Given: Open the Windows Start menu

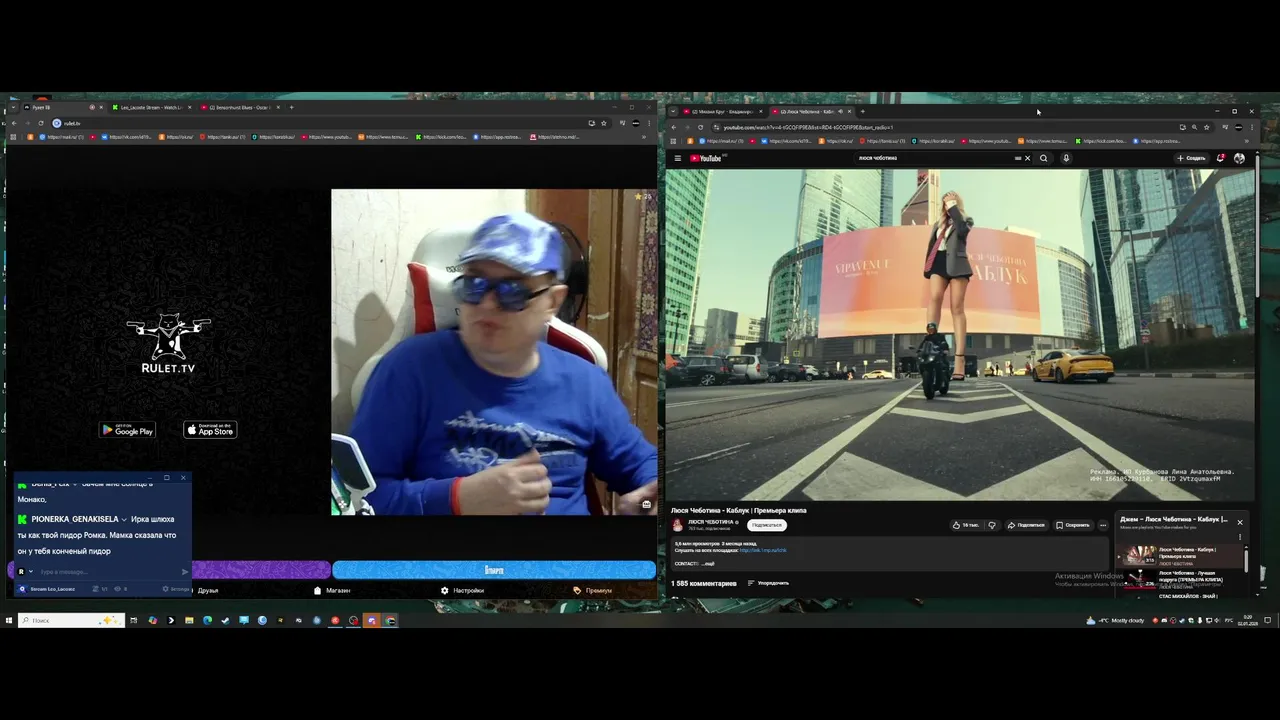Looking at the screenshot, I should pos(8,620).
